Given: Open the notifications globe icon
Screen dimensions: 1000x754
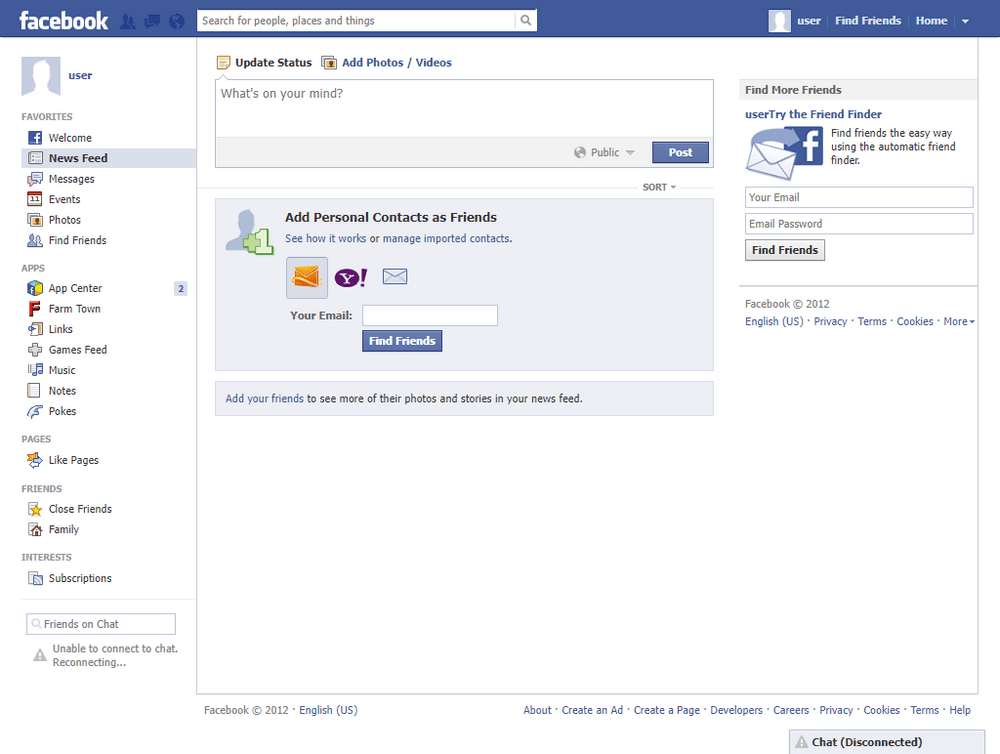Looking at the screenshot, I should (x=177, y=21).
